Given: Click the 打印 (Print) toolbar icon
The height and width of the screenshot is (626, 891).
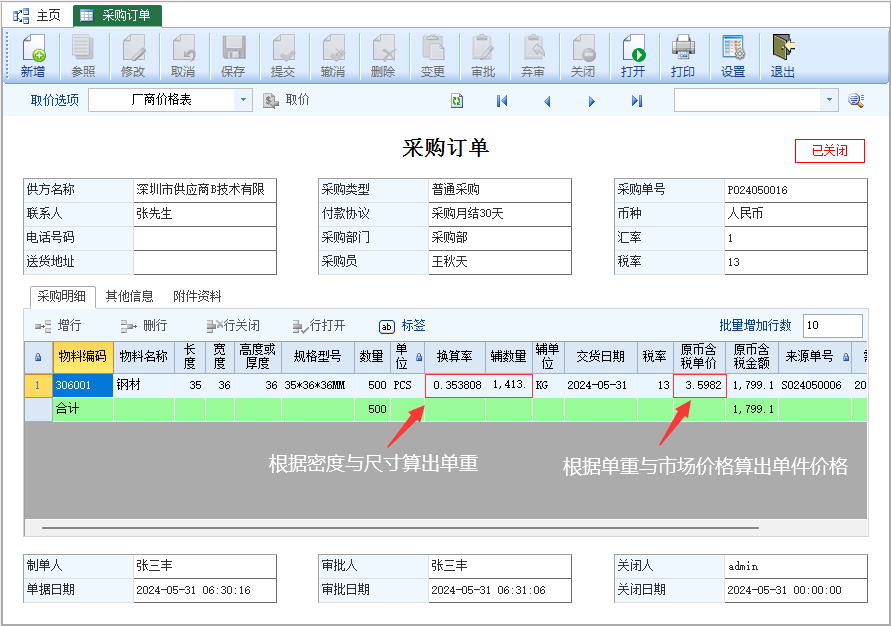Looking at the screenshot, I should coord(683,56).
